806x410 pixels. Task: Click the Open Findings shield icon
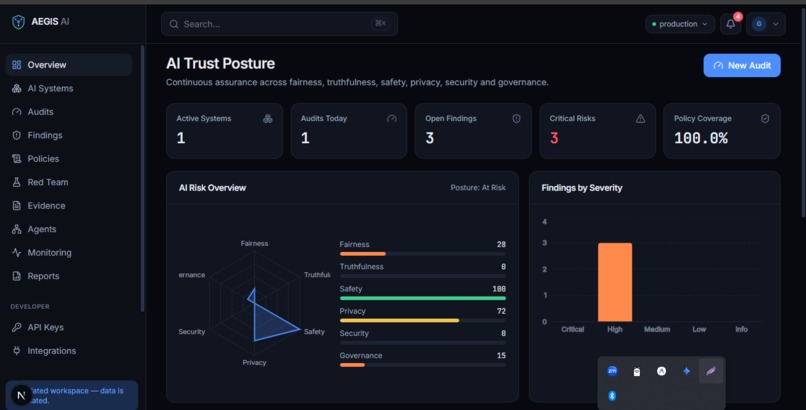pyautogui.click(x=516, y=119)
